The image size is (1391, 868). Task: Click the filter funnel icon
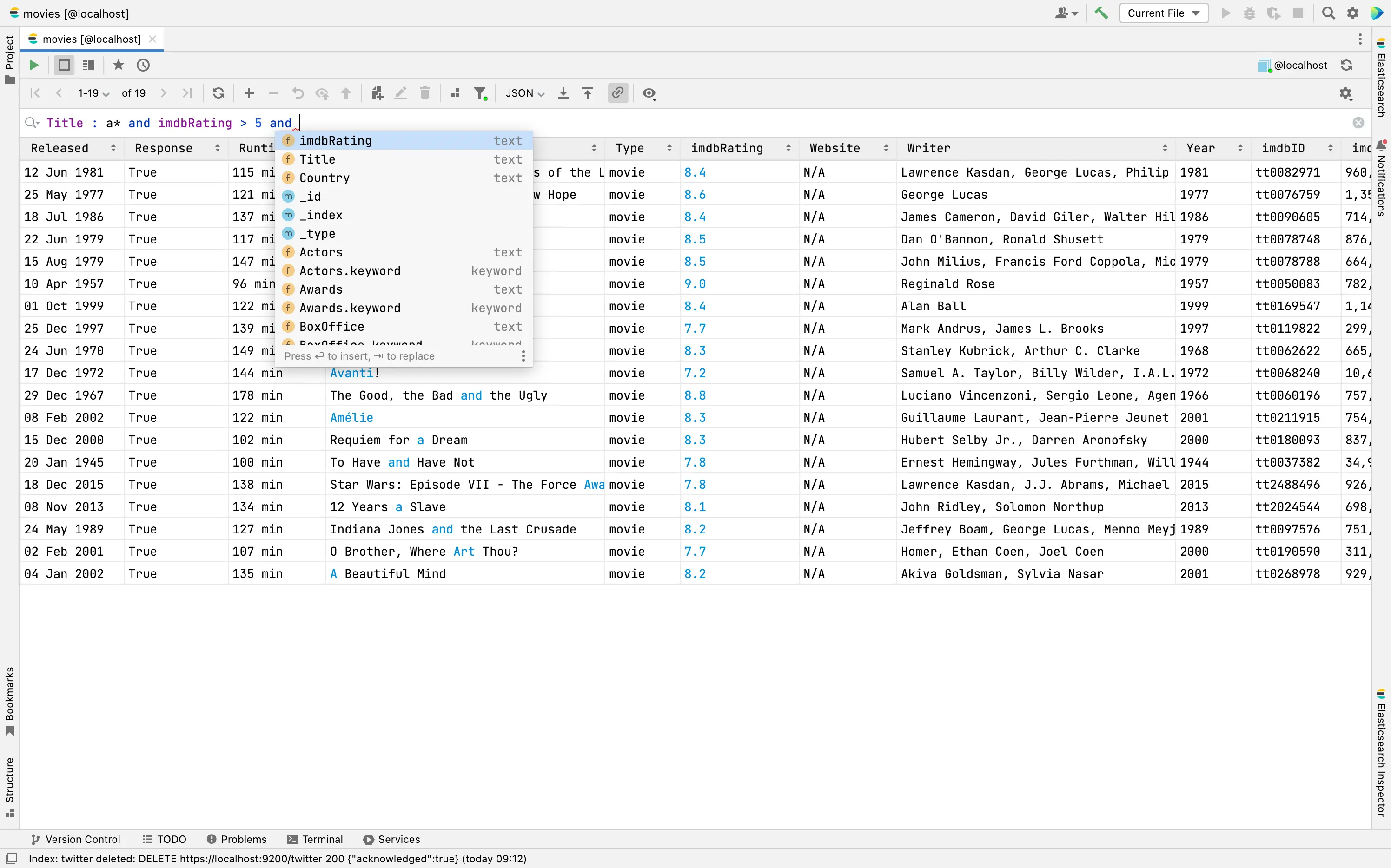pyautogui.click(x=480, y=93)
